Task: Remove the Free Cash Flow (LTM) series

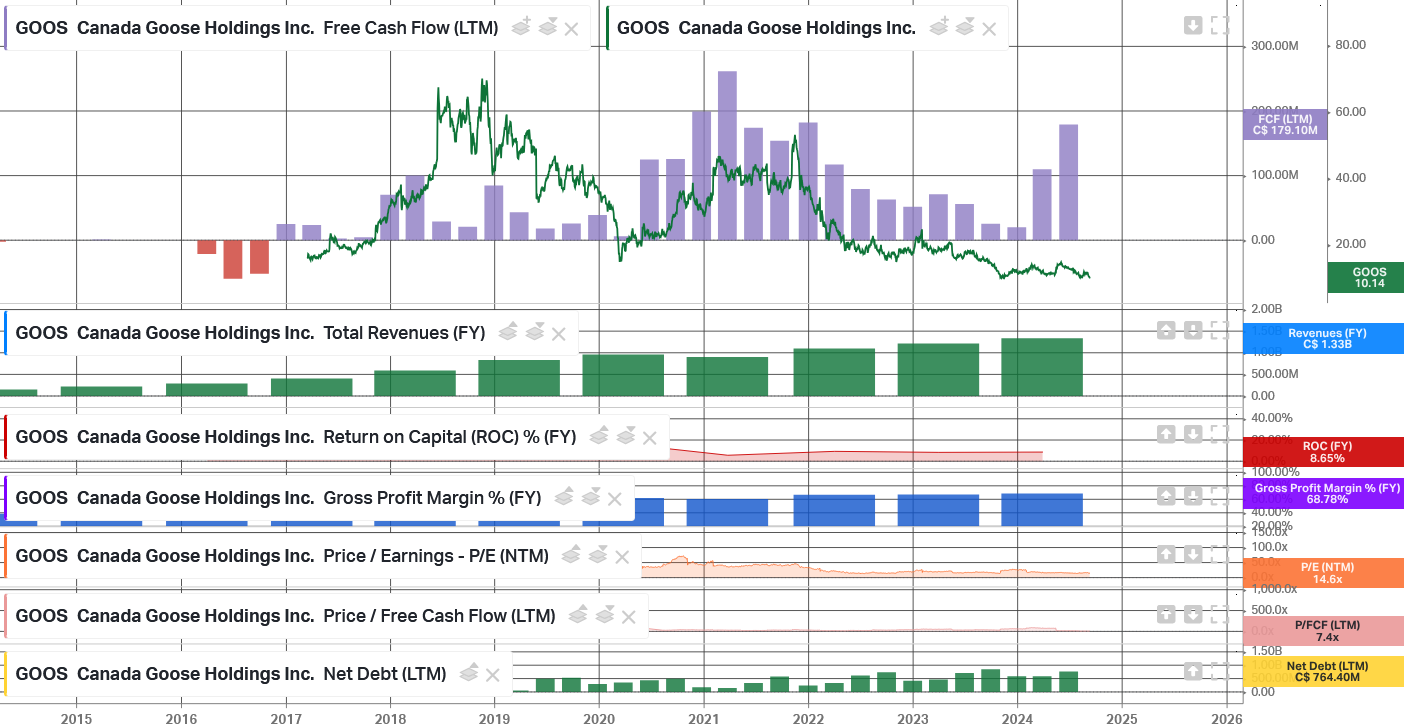Action: point(572,29)
